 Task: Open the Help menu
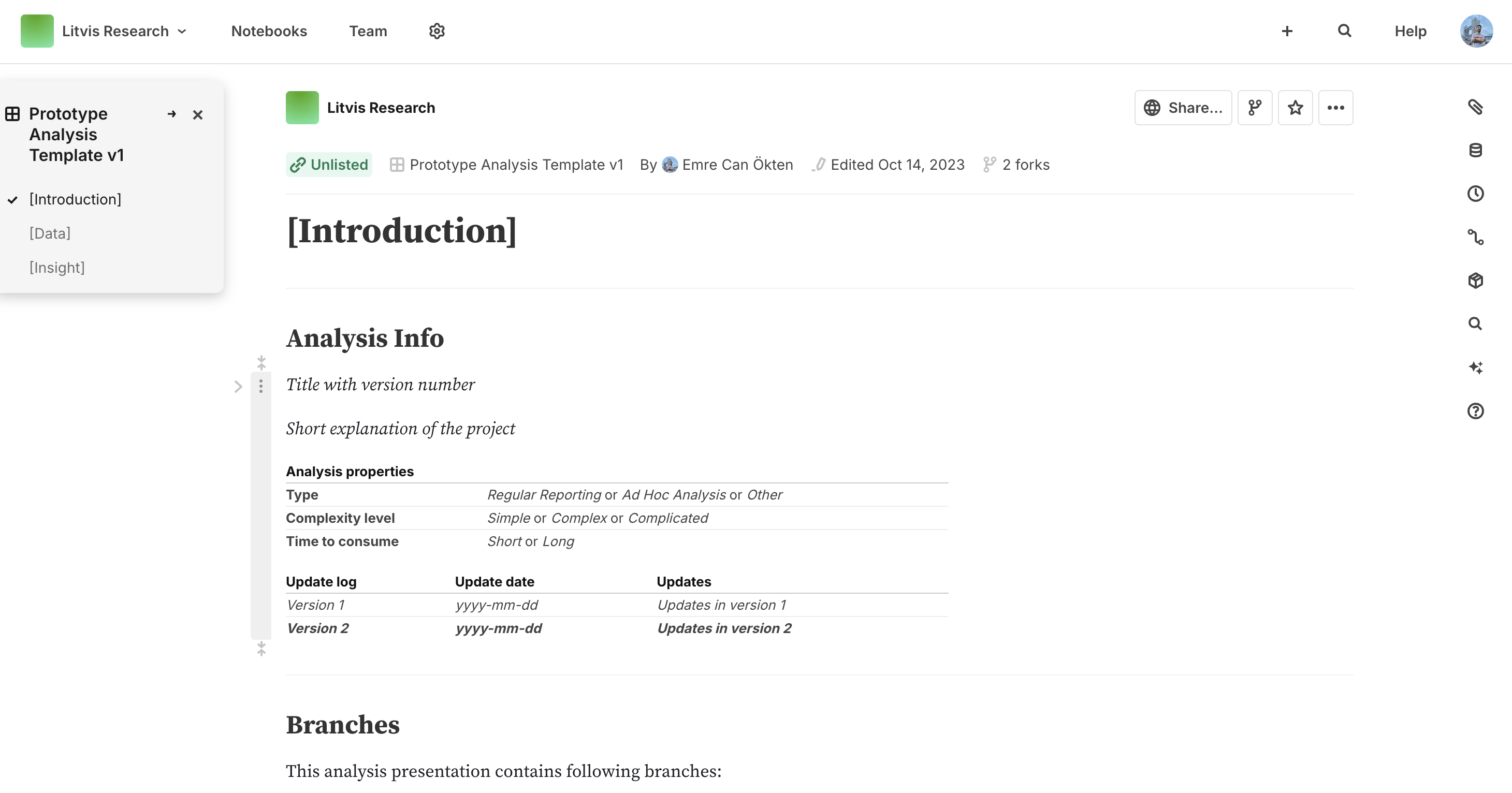[x=1411, y=31]
